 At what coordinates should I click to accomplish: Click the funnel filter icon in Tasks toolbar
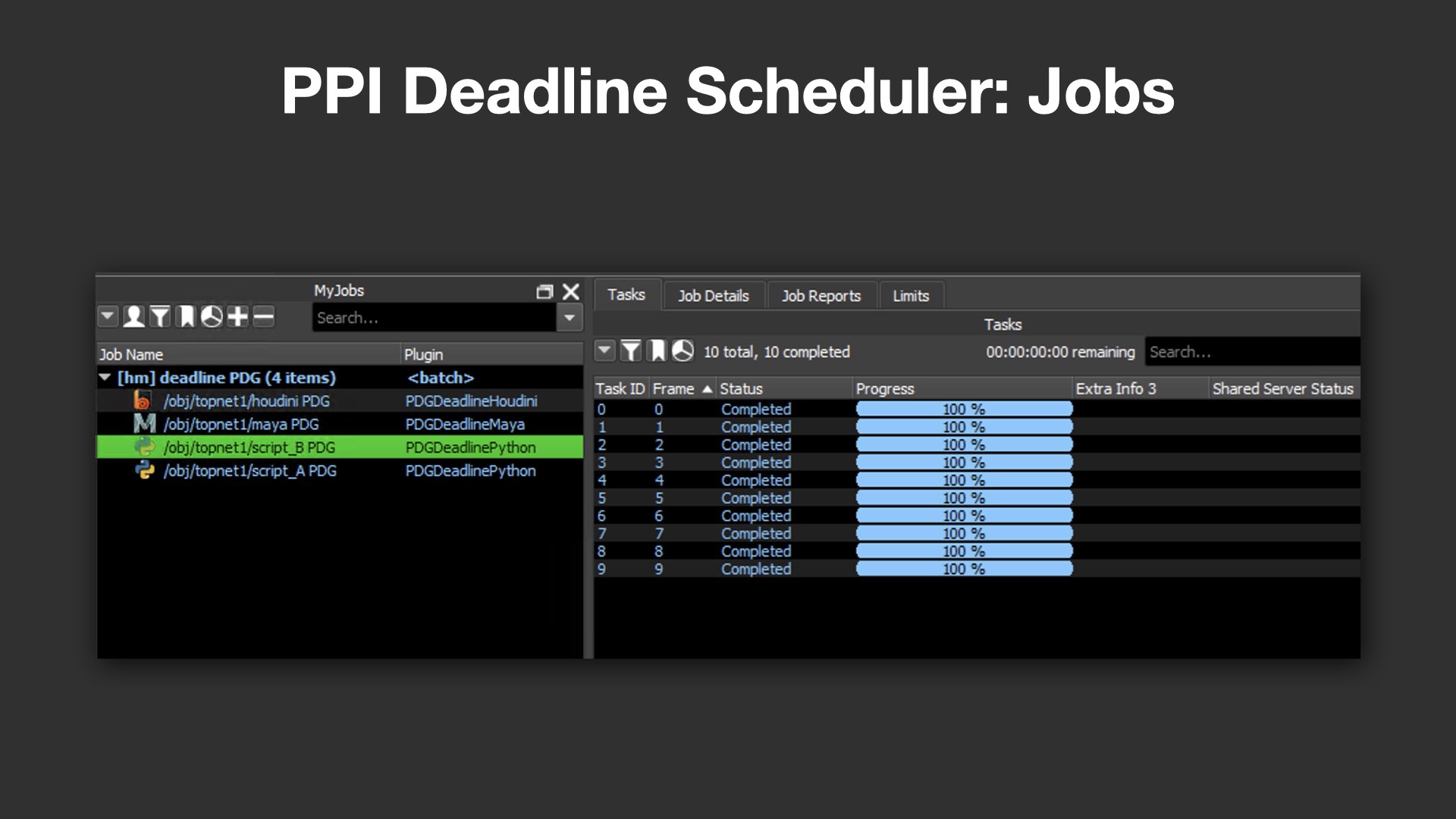pyautogui.click(x=631, y=350)
